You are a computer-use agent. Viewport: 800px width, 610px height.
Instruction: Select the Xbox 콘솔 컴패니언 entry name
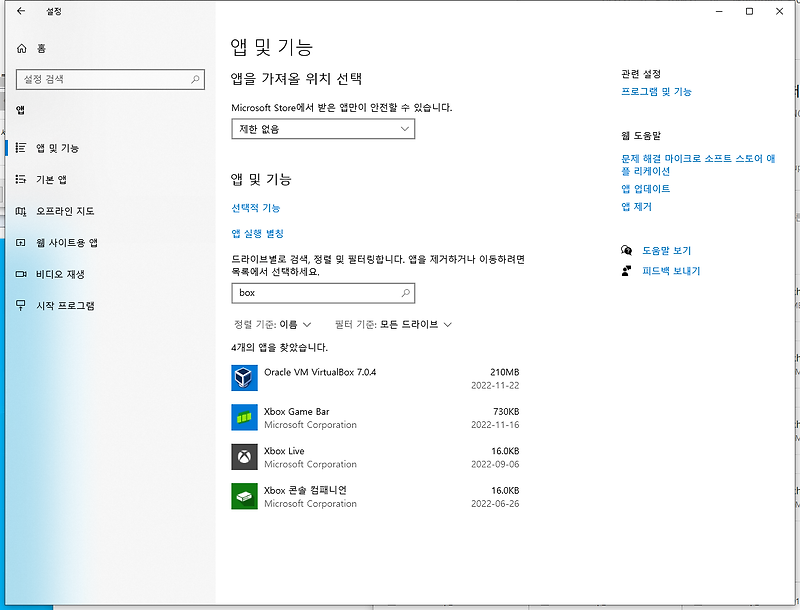(305, 490)
